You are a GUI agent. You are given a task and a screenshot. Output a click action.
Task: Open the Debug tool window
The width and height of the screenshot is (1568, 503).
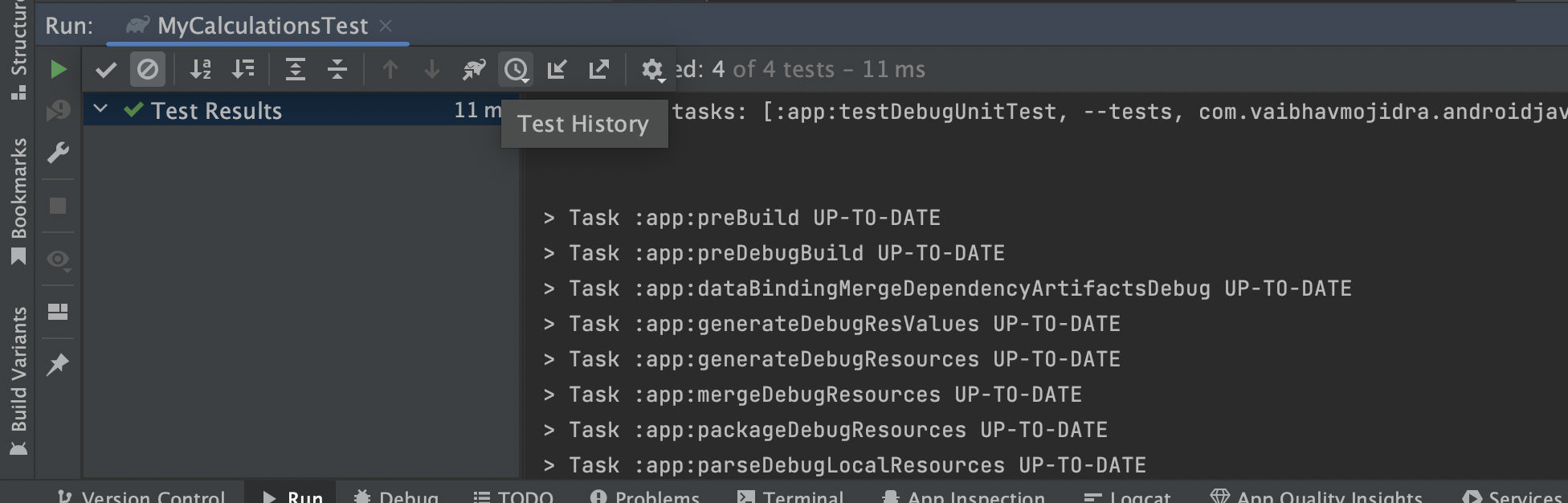click(397, 497)
